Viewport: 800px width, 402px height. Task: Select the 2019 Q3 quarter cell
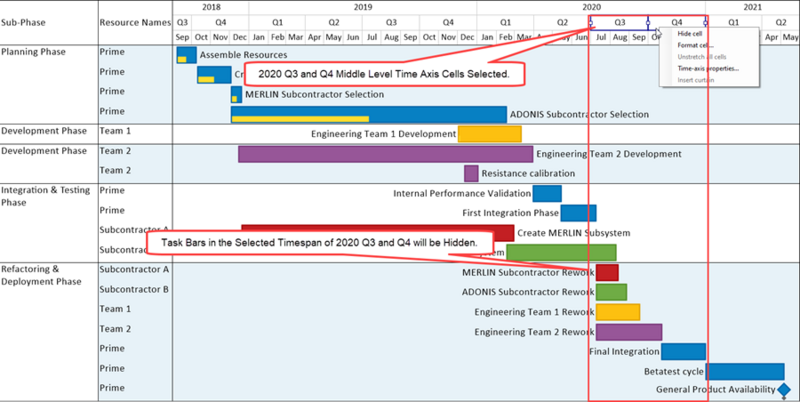click(x=391, y=22)
